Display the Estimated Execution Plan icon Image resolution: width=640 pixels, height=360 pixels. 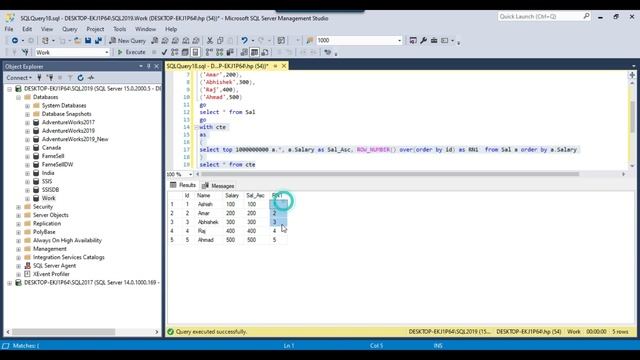click(x=175, y=52)
